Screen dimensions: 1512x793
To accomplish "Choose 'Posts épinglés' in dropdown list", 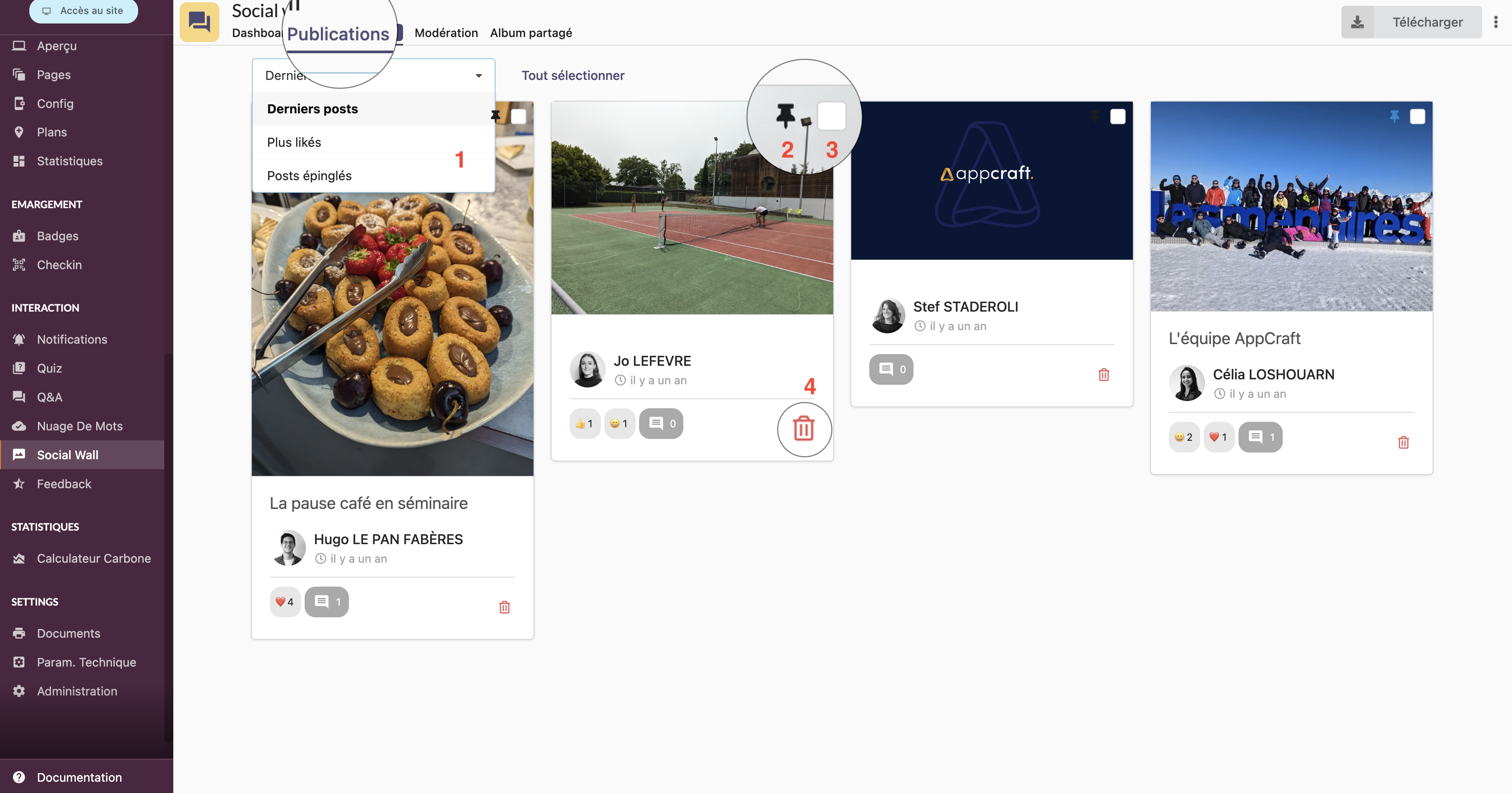I will pos(309,176).
